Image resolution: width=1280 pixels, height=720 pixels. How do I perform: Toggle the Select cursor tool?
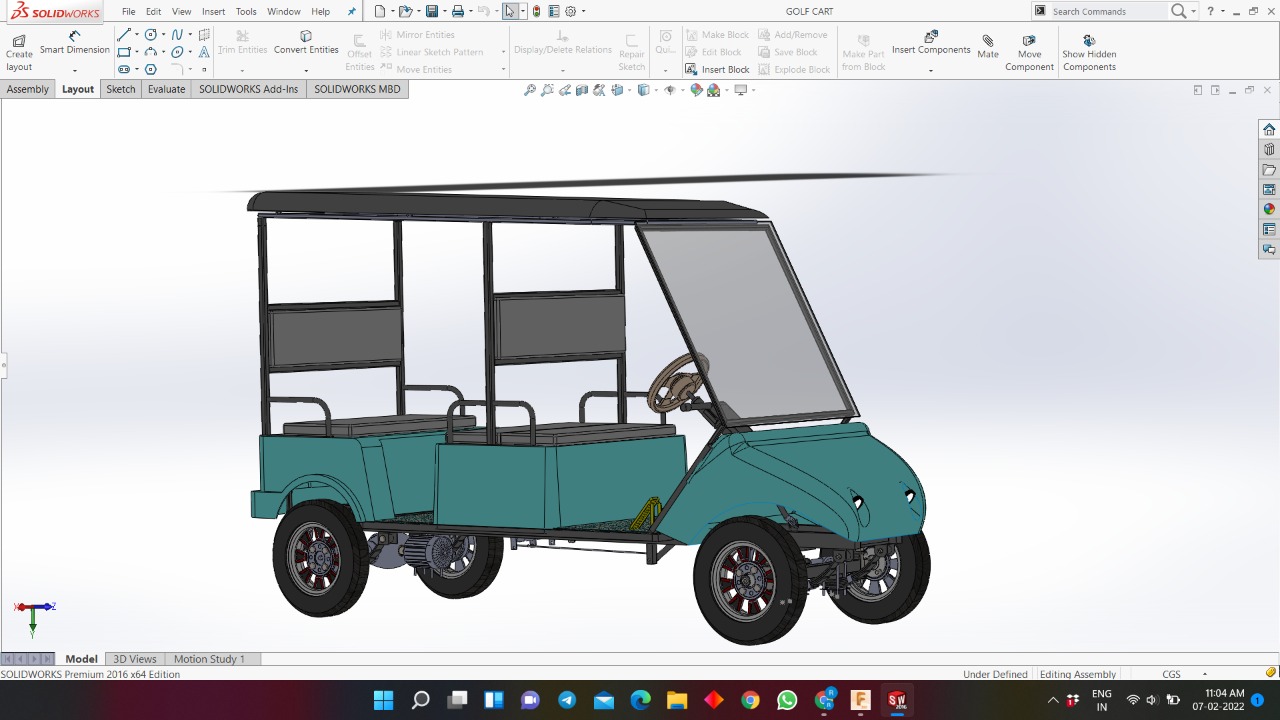[510, 11]
